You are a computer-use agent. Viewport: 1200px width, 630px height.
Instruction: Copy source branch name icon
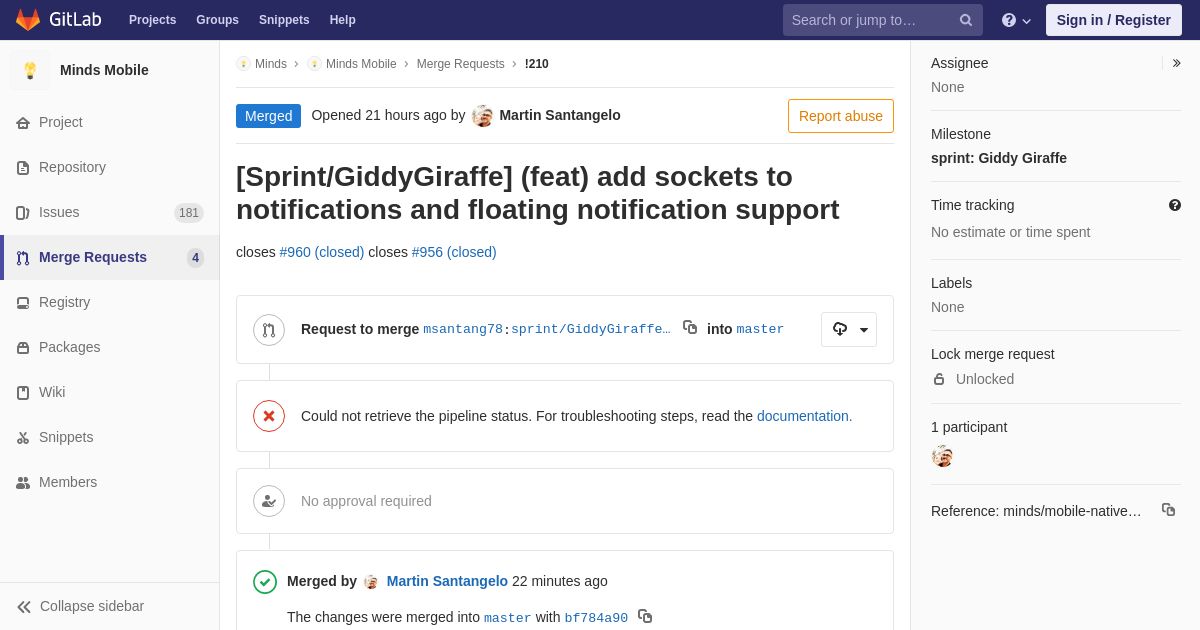690,327
